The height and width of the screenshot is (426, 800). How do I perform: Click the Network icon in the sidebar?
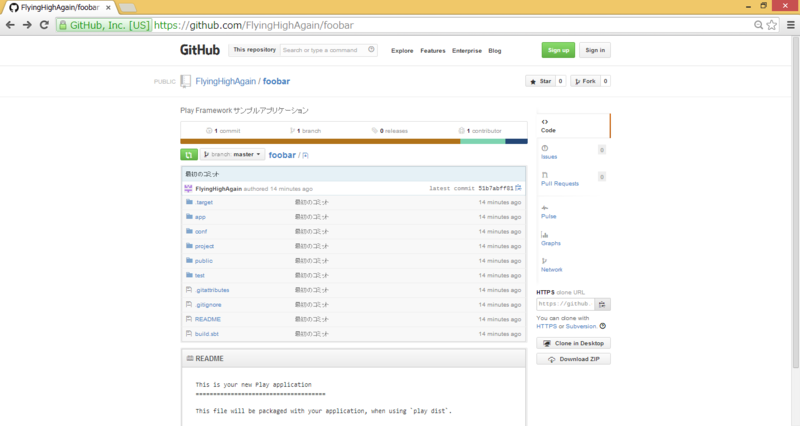544,261
